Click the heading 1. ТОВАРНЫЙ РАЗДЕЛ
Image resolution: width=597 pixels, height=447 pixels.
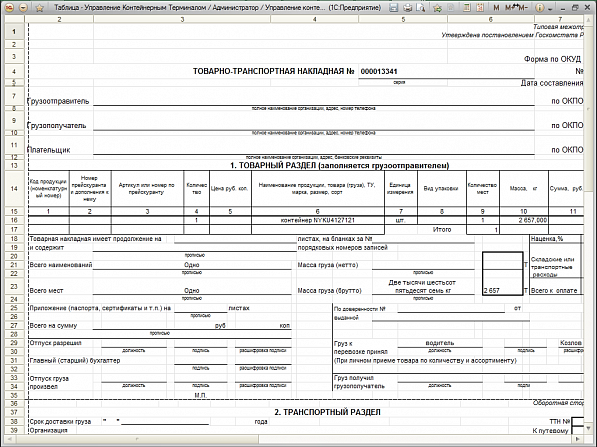pos(340,166)
